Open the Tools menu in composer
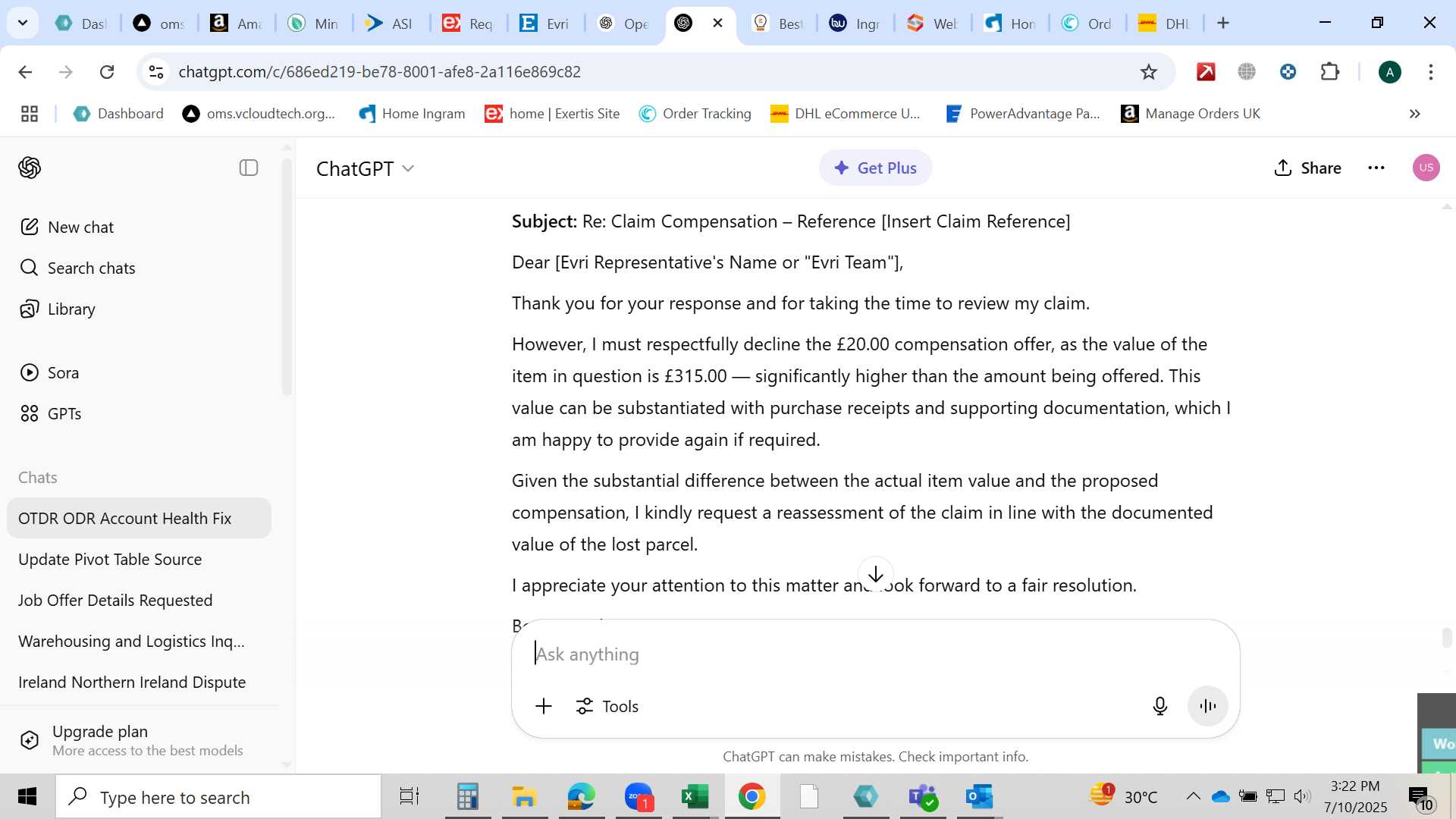1456x819 pixels. (607, 706)
